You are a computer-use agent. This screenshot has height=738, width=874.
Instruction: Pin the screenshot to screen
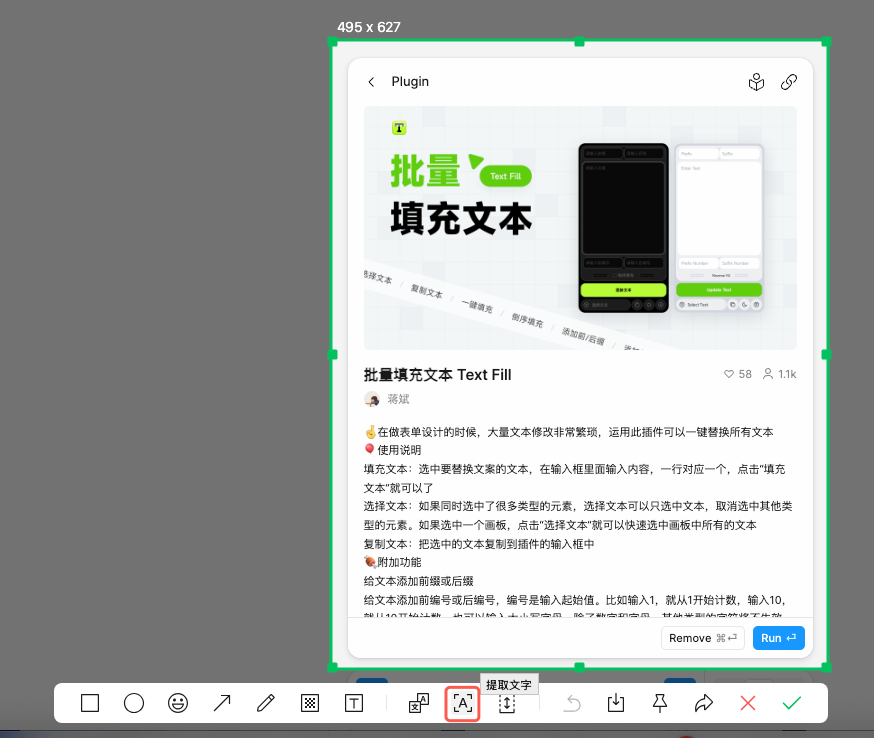tap(660, 703)
